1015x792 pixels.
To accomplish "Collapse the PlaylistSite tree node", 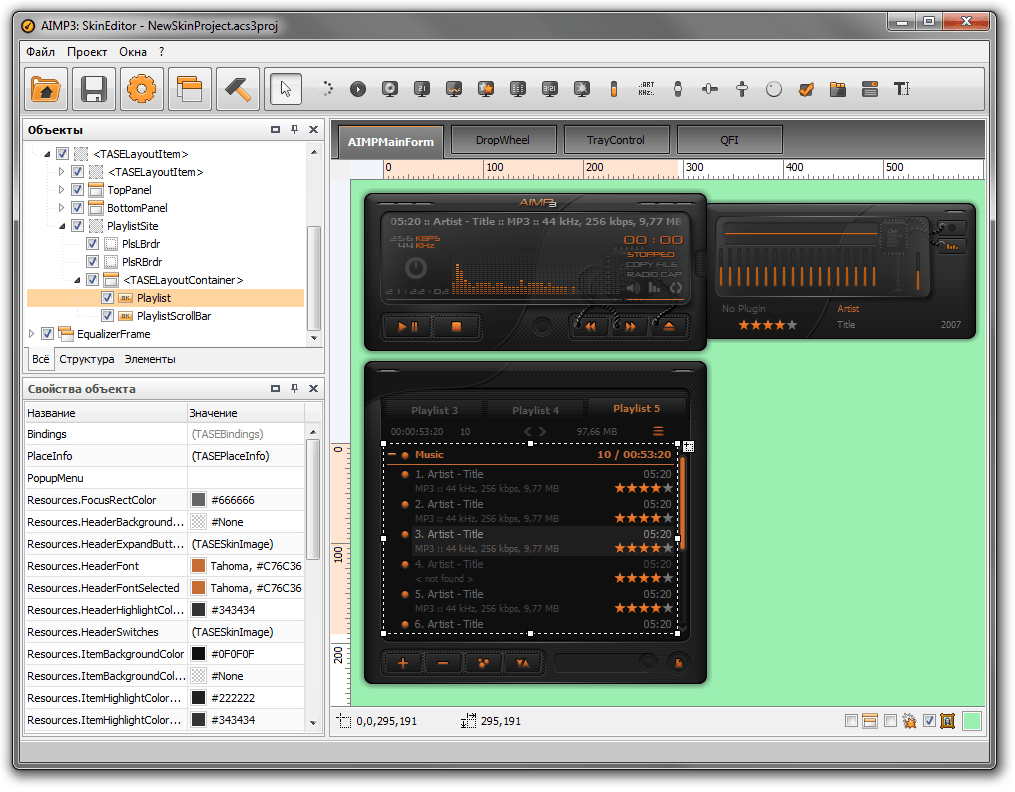I will (62, 226).
